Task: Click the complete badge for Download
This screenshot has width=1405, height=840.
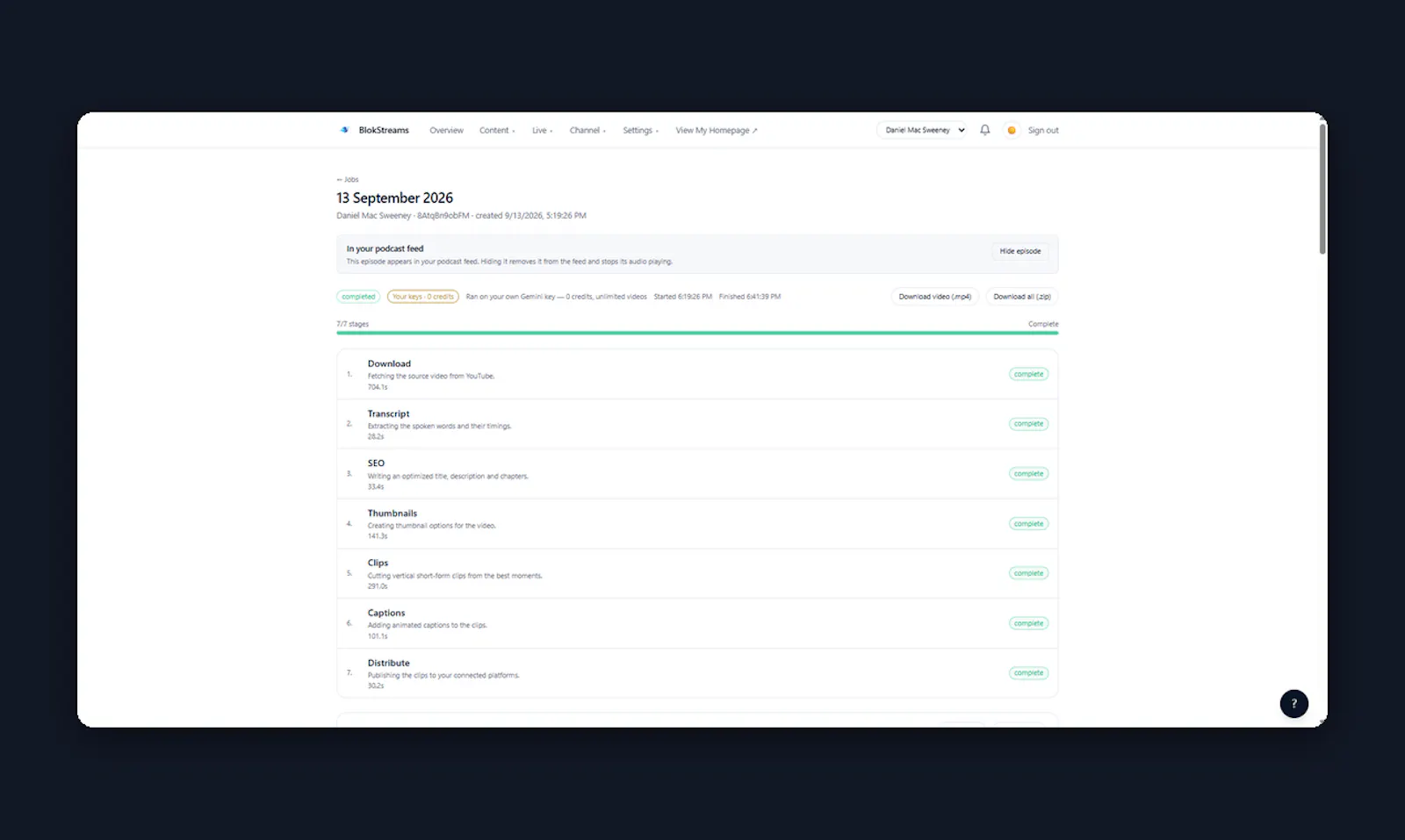Action: coord(1028,374)
